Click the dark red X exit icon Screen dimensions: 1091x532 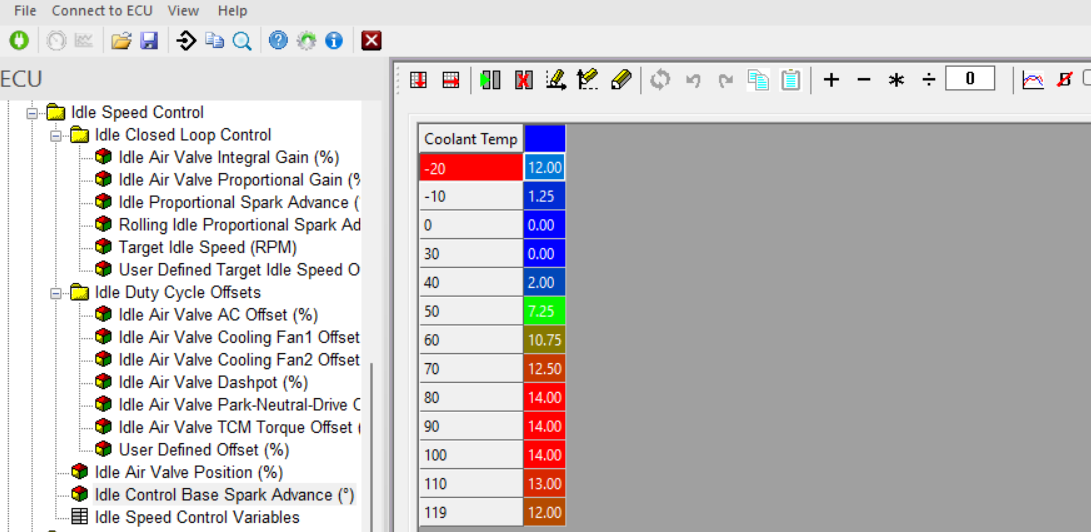tap(372, 41)
